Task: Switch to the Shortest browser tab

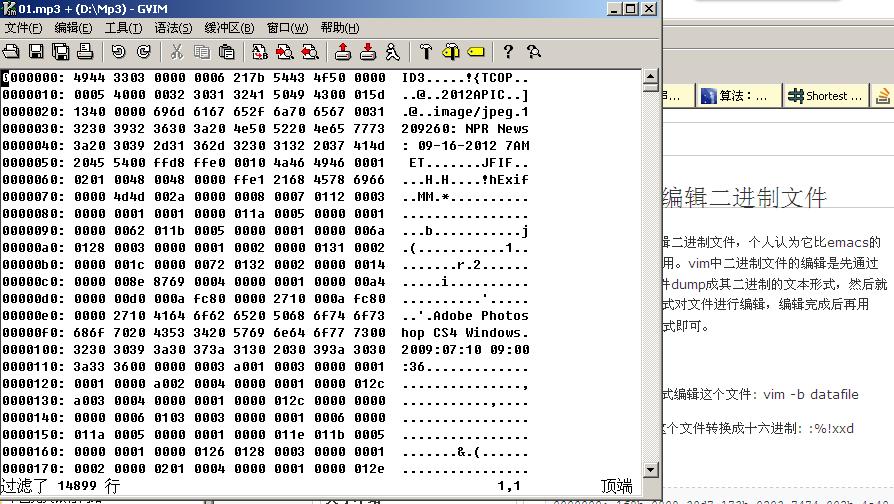Action: point(826,95)
